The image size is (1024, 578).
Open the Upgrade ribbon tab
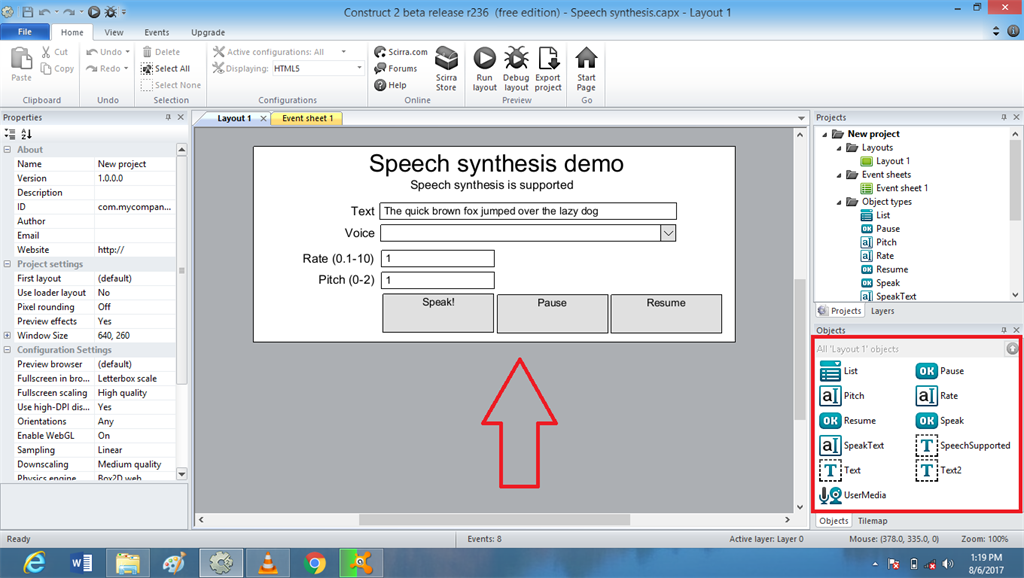(x=208, y=32)
